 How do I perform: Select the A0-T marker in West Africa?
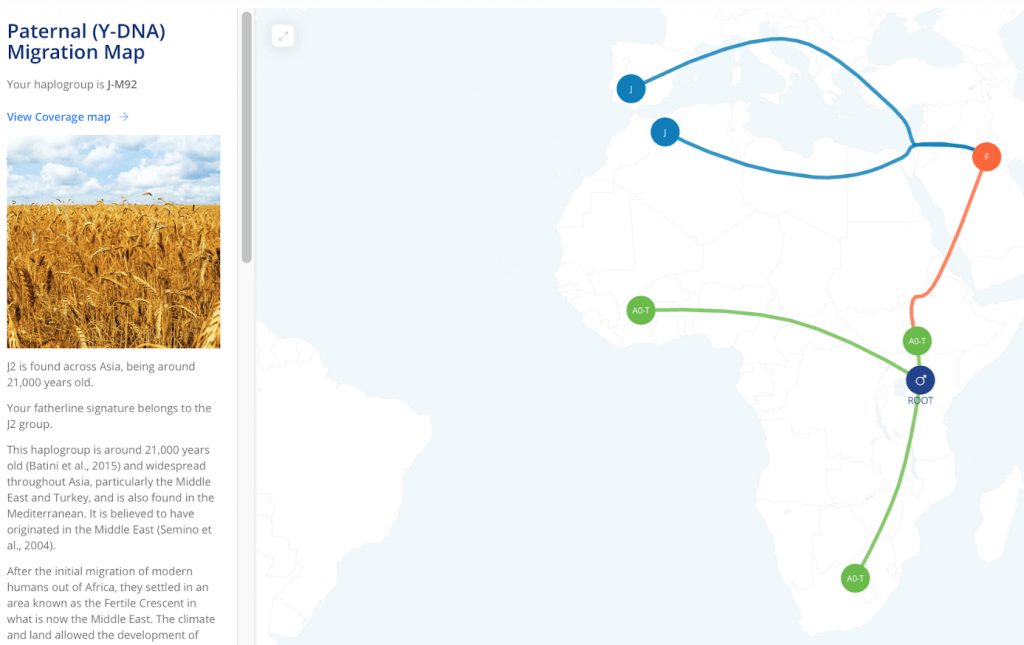[640, 311]
